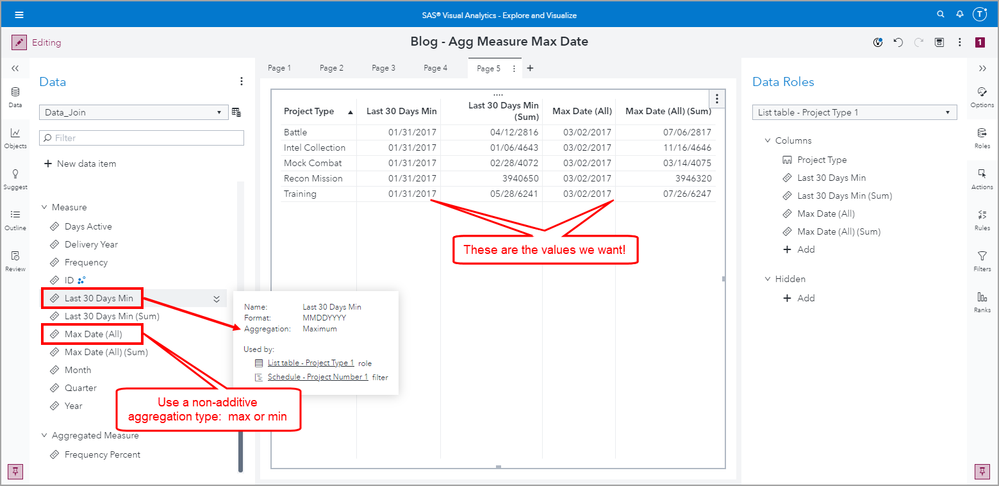999x486 pixels.
Task: Collapse the Measure group
Action: coord(45,207)
